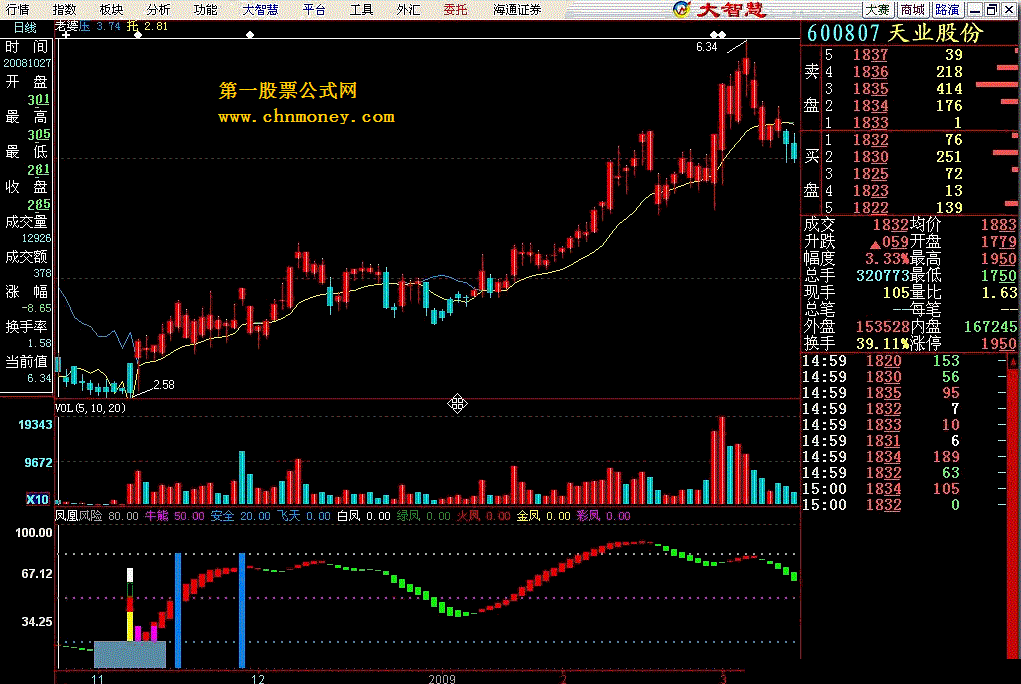This screenshot has width=1021, height=684.
Task: Open the 分析 menu
Action: [158, 10]
